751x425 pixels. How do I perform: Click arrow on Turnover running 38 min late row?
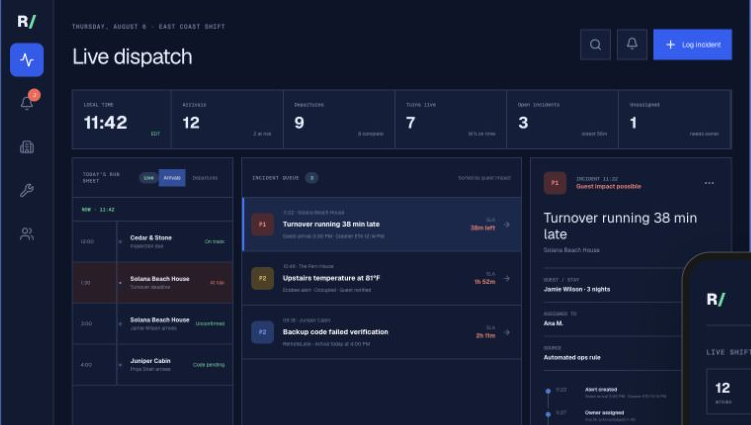pos(507,224)
